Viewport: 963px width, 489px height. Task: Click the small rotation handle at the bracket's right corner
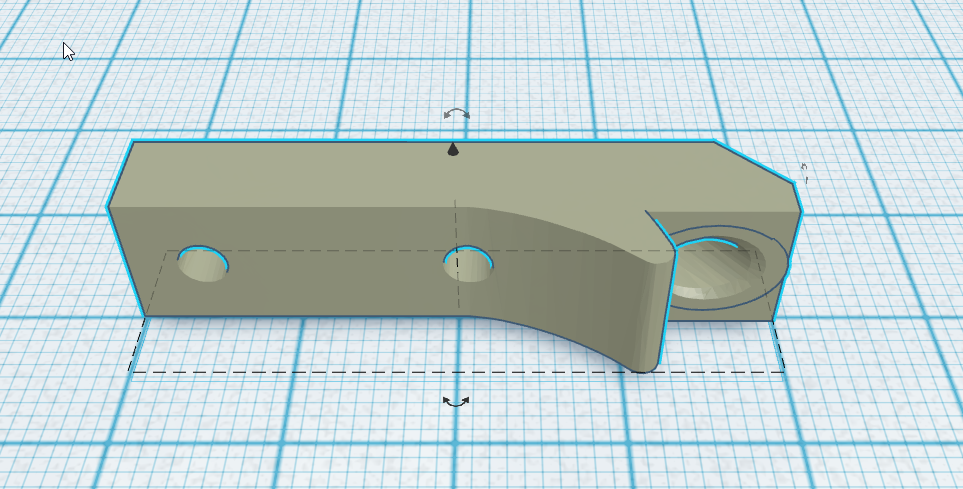coord(804,173)
